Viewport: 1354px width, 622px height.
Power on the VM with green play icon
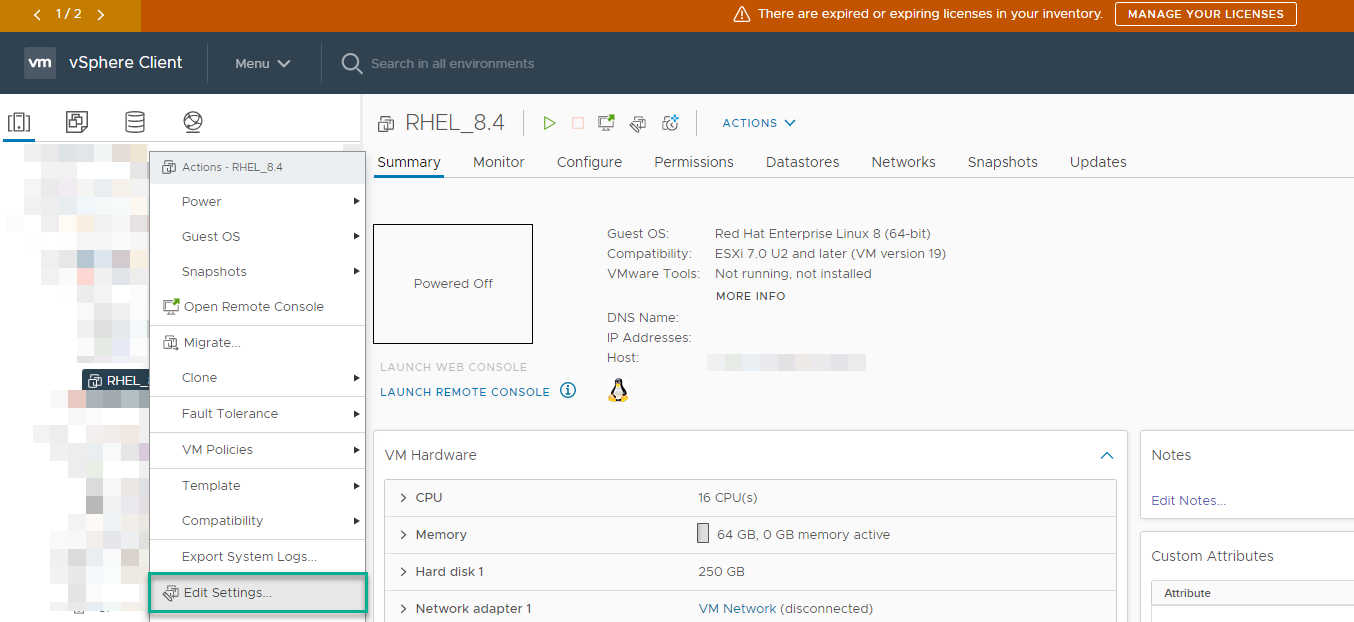tap(549, 123)
